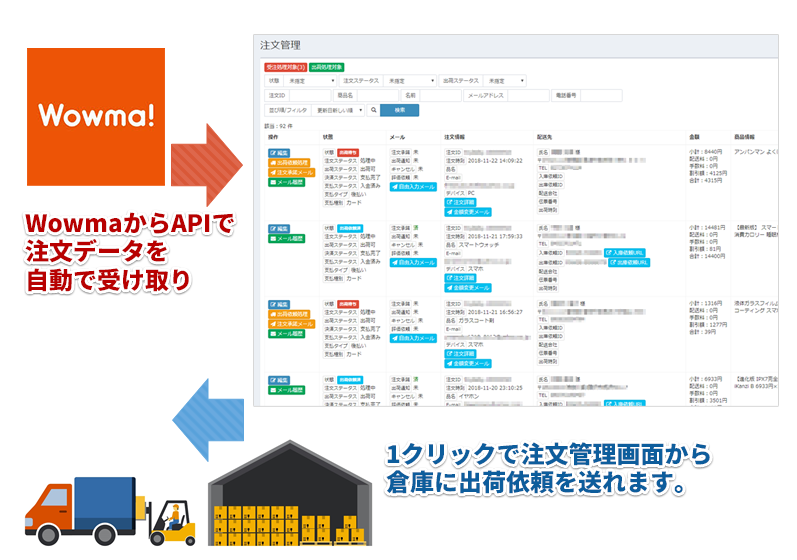Viewport: 797px width, 560px height.
Task: Edit the スマートウォッチ order
Action: pyautogui.click(x=279, y=229)
